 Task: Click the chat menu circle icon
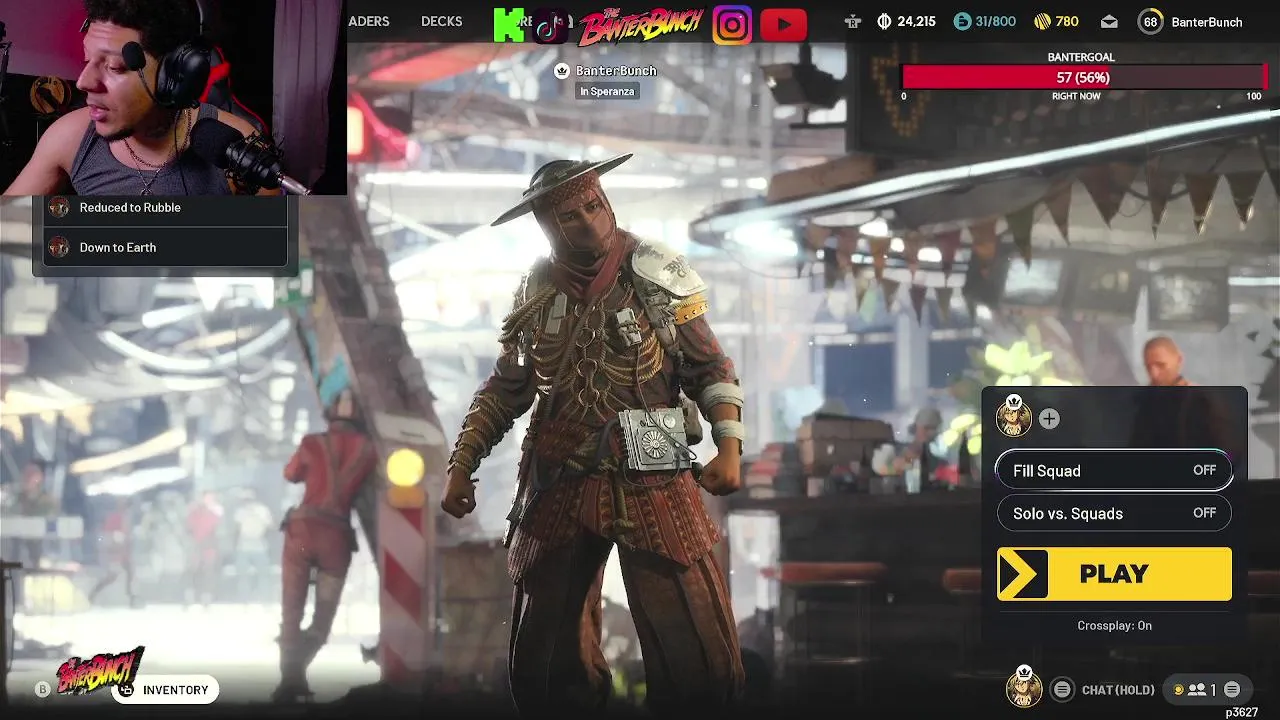[1063, 690]
